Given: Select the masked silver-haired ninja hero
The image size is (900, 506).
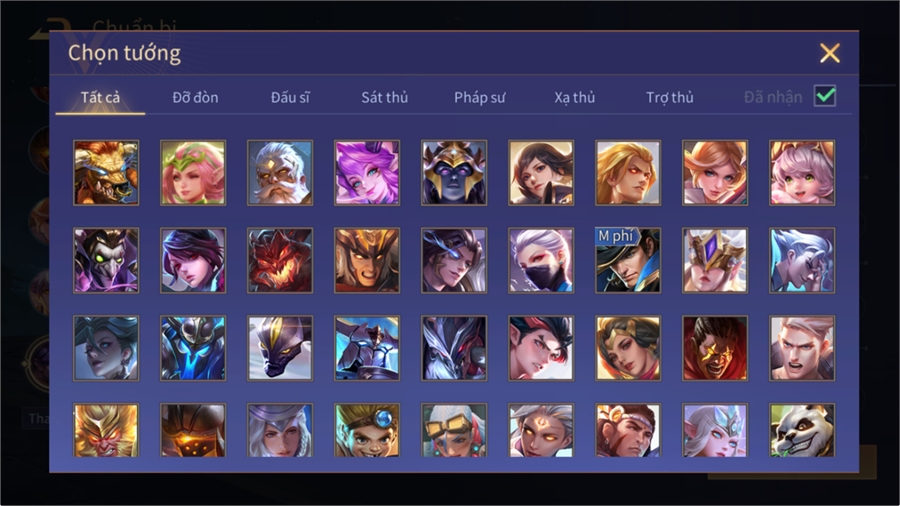Looking at the screenshot, I should click(x=541, y=260).
